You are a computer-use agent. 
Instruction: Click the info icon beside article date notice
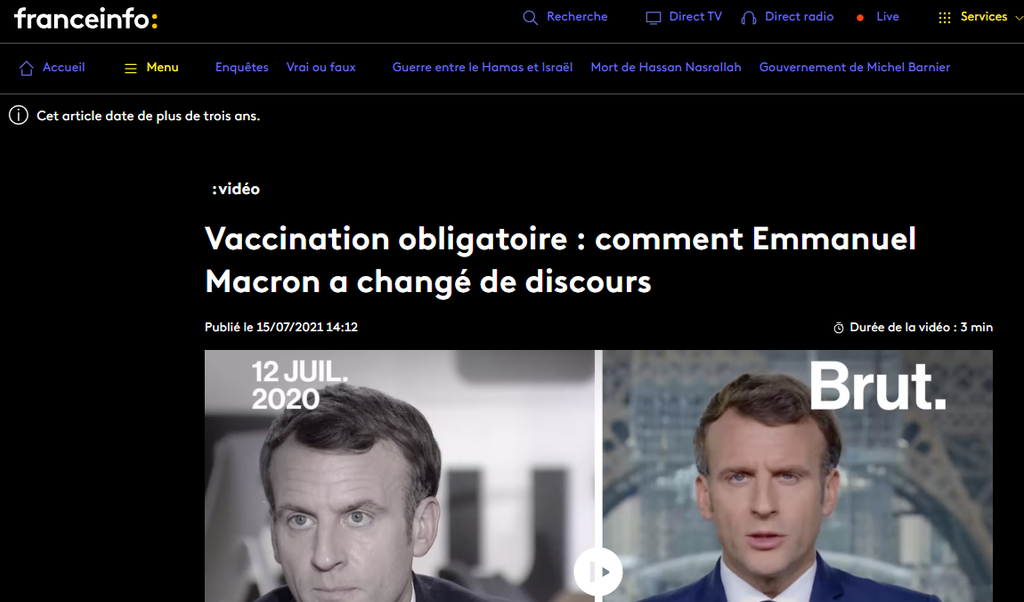click(x=18, y=116)
